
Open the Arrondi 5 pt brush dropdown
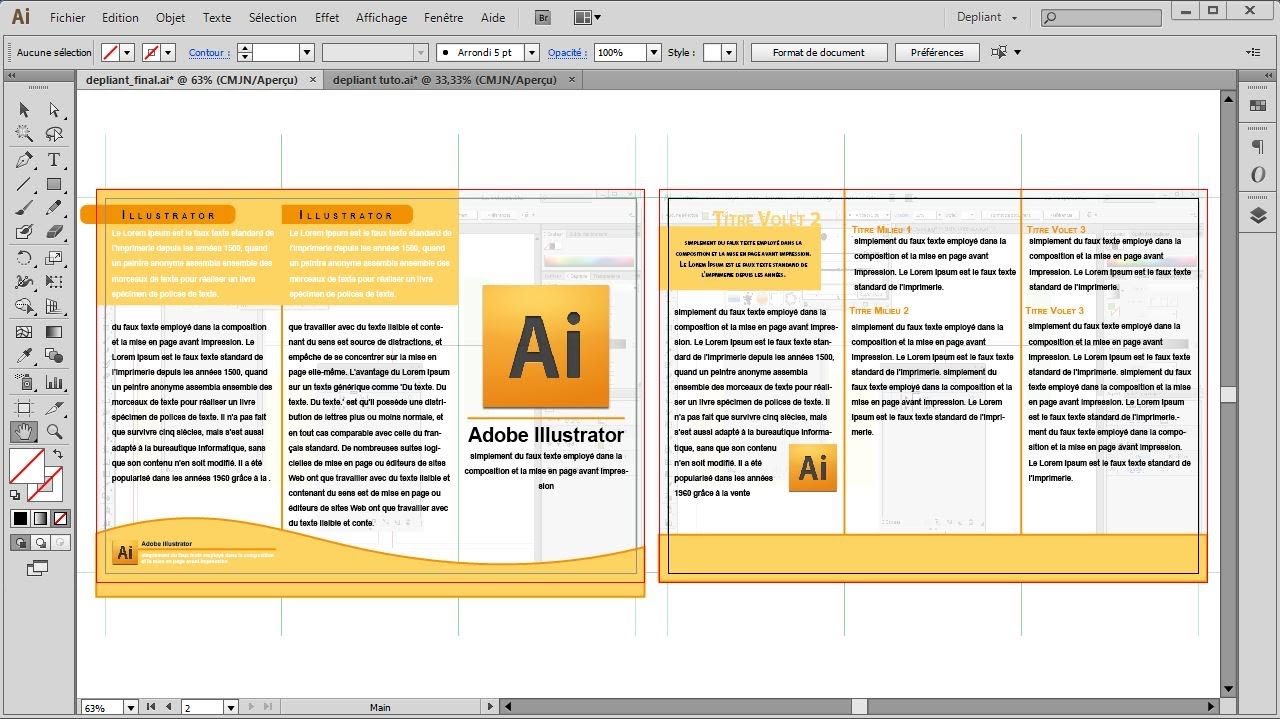pyautogui.click(x=531, y=52)
